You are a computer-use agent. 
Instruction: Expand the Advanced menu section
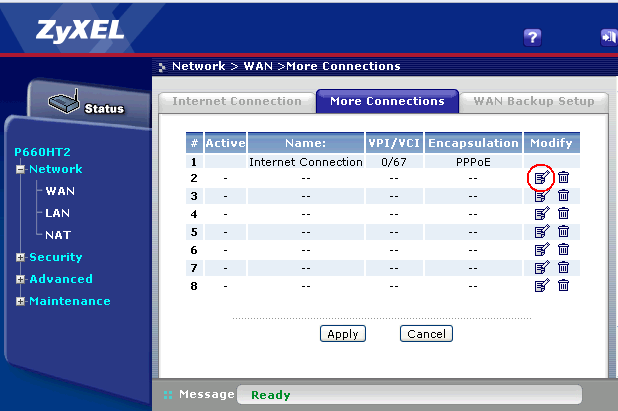pyautogui.click(x=20, y=280)
